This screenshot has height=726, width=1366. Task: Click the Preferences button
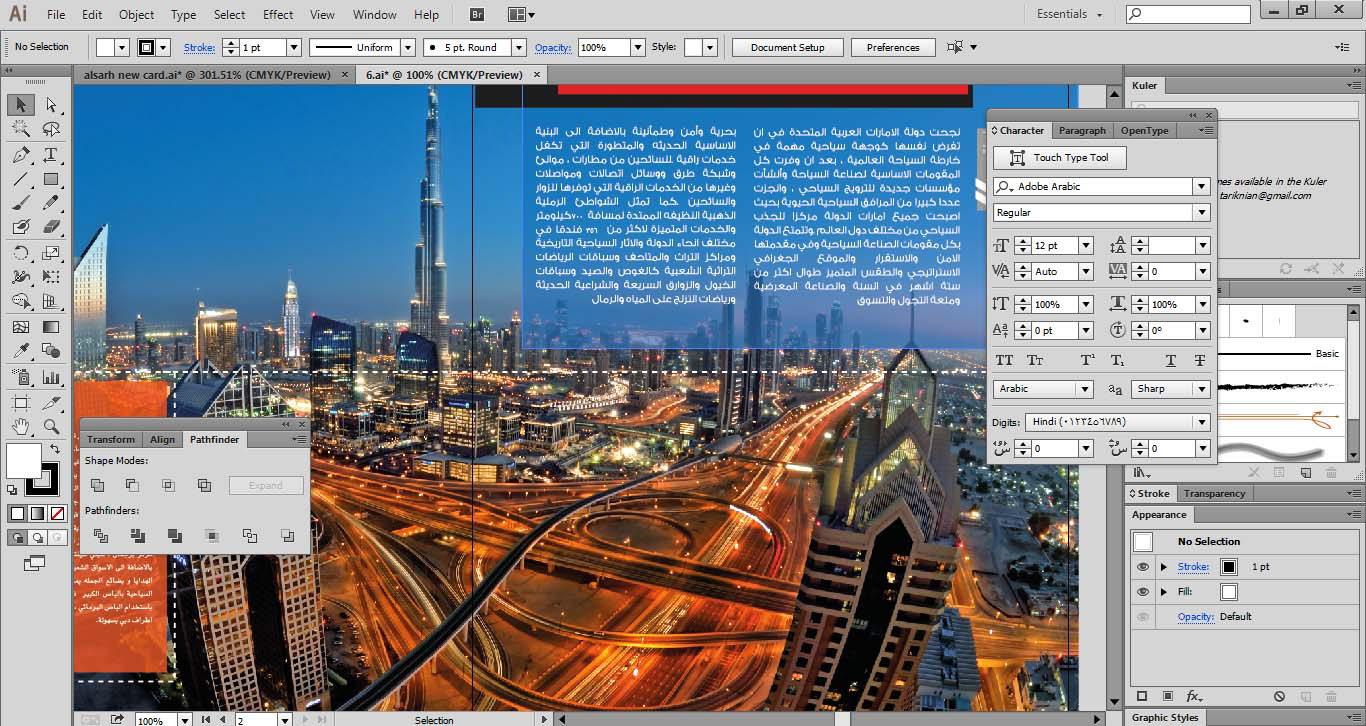click(x=893, y=47)
